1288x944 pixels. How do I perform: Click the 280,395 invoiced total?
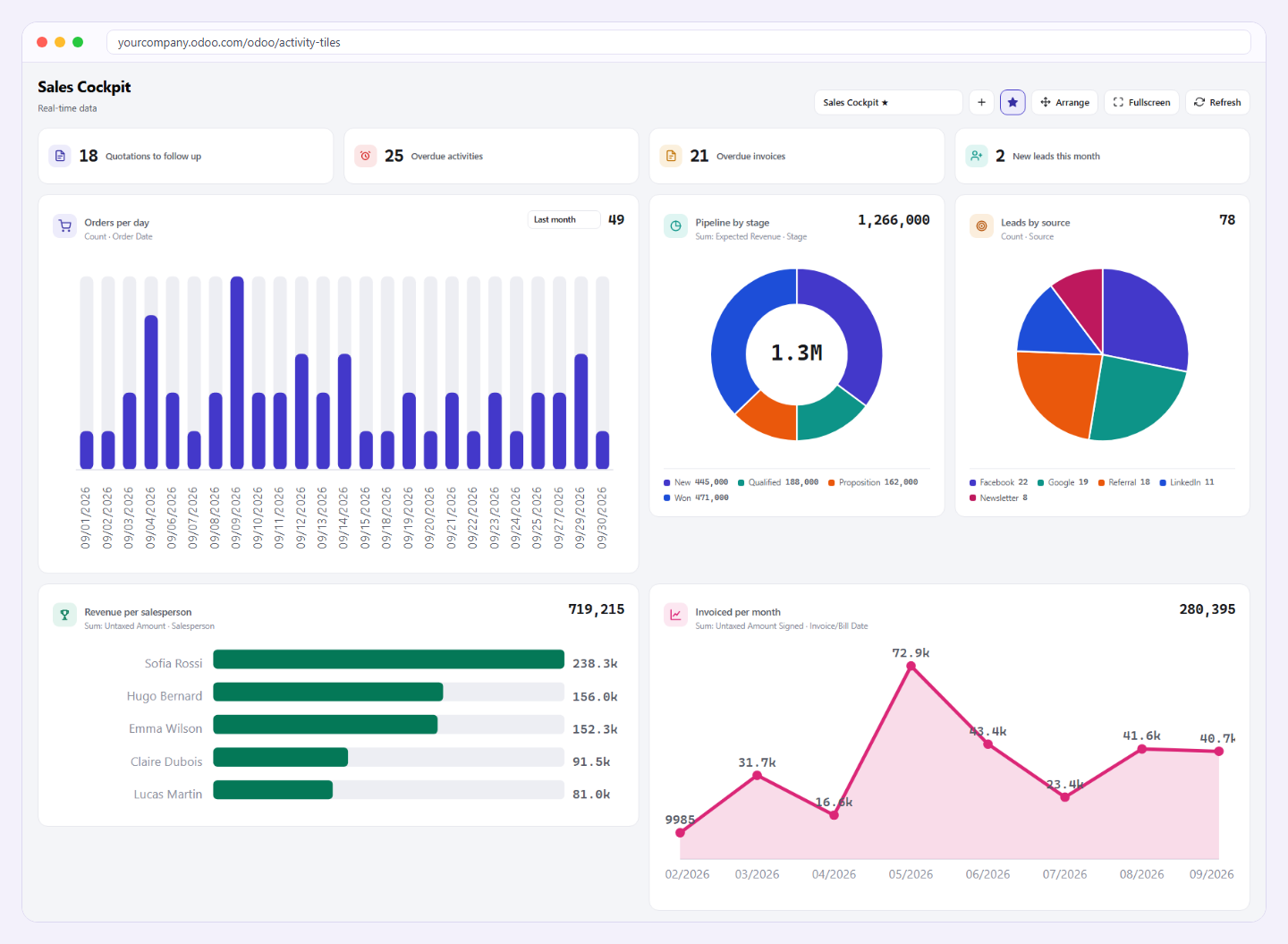pyautogui.click(x=1207, y=609)
